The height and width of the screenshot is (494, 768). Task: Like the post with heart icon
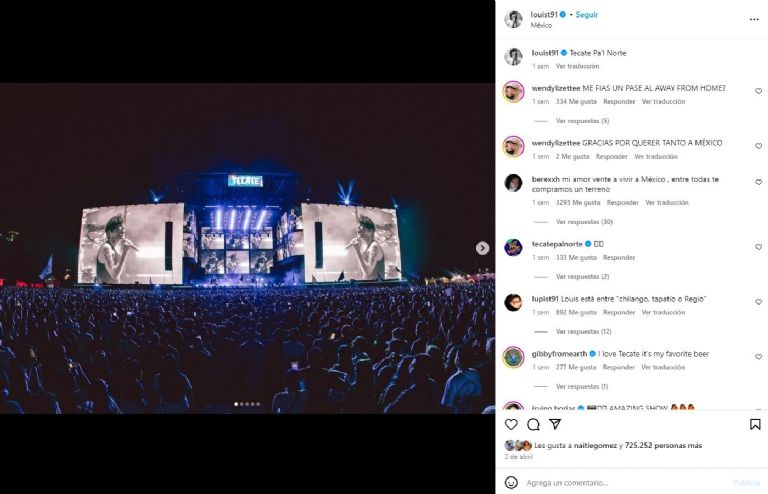pyautogui.click(x=512, y=424)
